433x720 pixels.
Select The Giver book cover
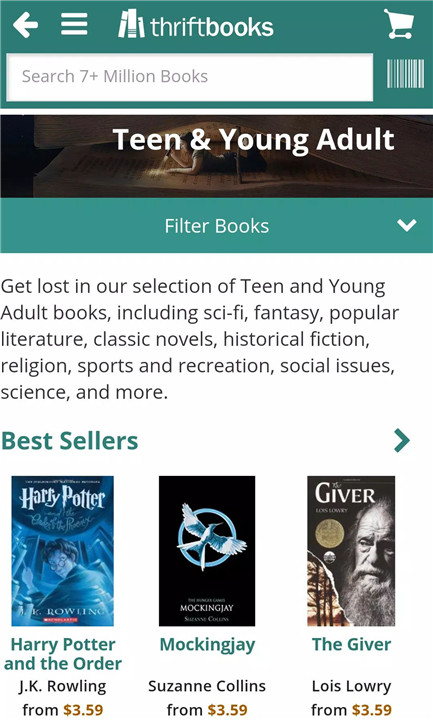[x=351, y=551]
